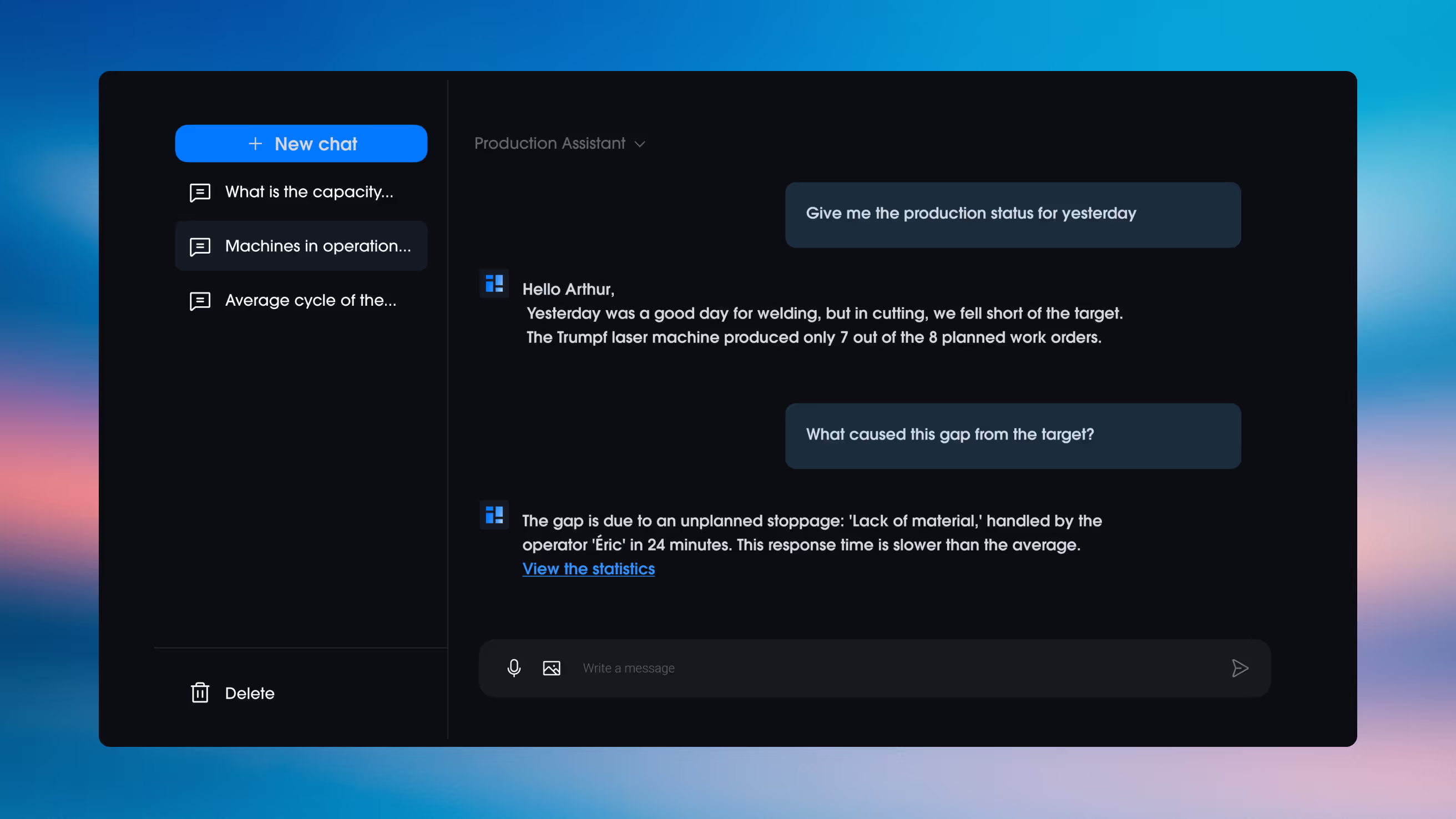The image size is (1456, 819).
Task: Open the View the statistics link
Action: pos(588,569)
